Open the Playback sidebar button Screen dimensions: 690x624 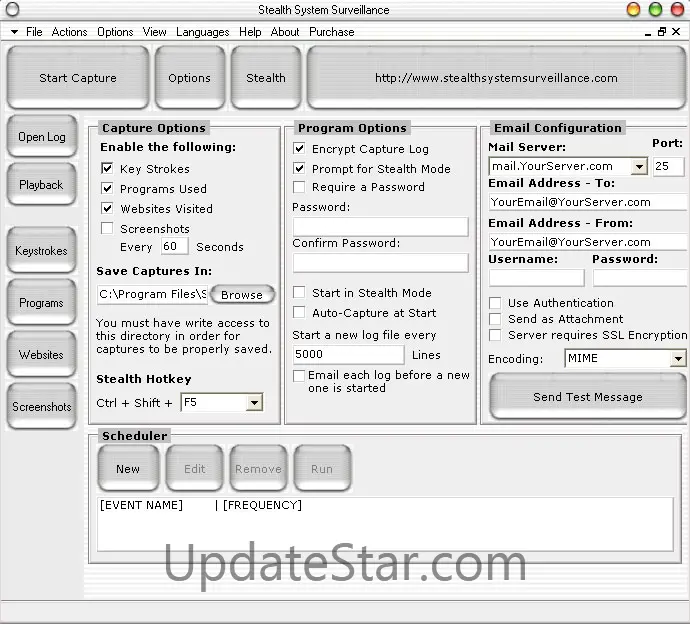click(x=42, y=185)
